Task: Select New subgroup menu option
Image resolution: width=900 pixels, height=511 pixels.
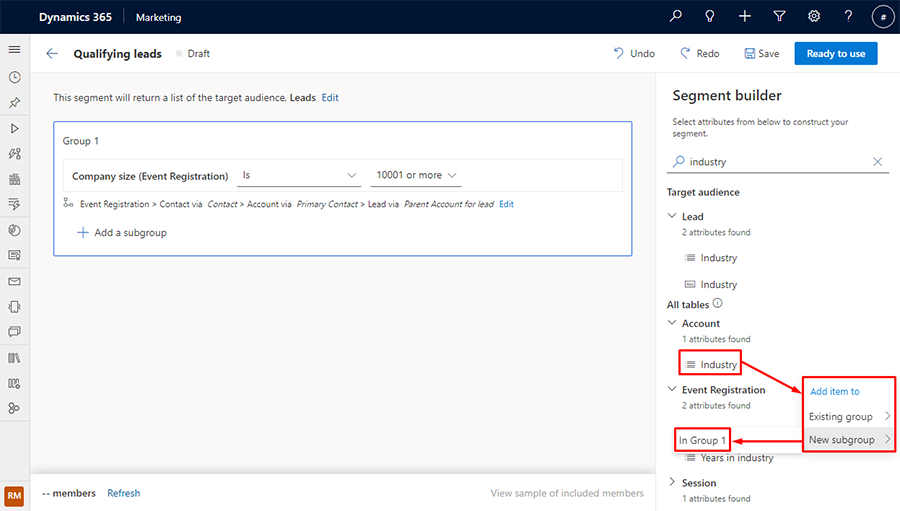Action: (848, 440)
